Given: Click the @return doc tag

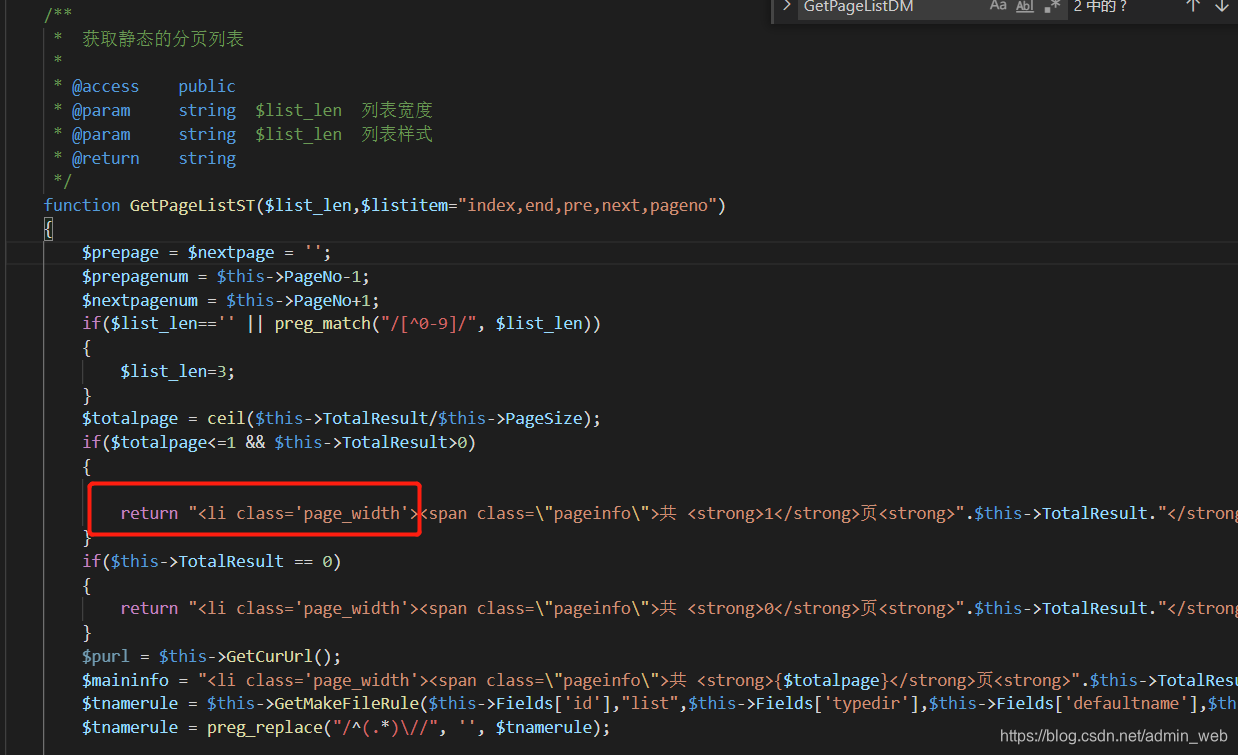Looking at the screenshot, I should 105,158.
